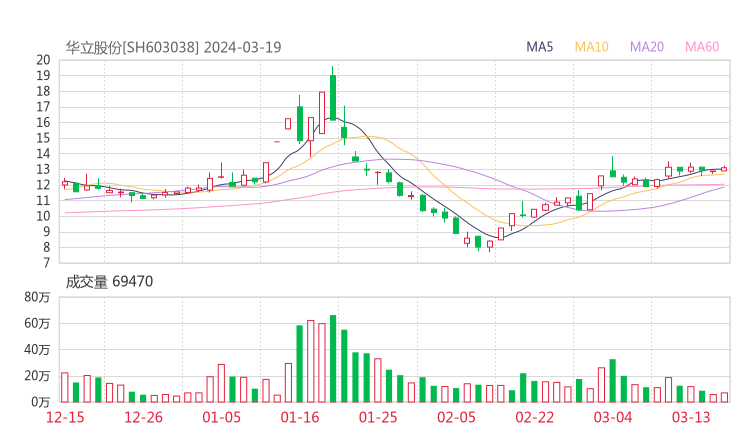
Task: Click the lowest red candlestick near price 8
Action: 490,245
